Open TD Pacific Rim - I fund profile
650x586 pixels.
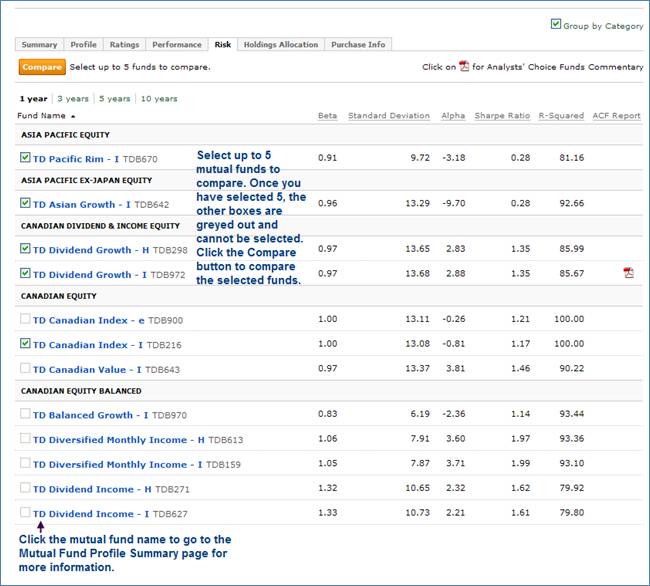pyautogui.click(x=76, y=159)
